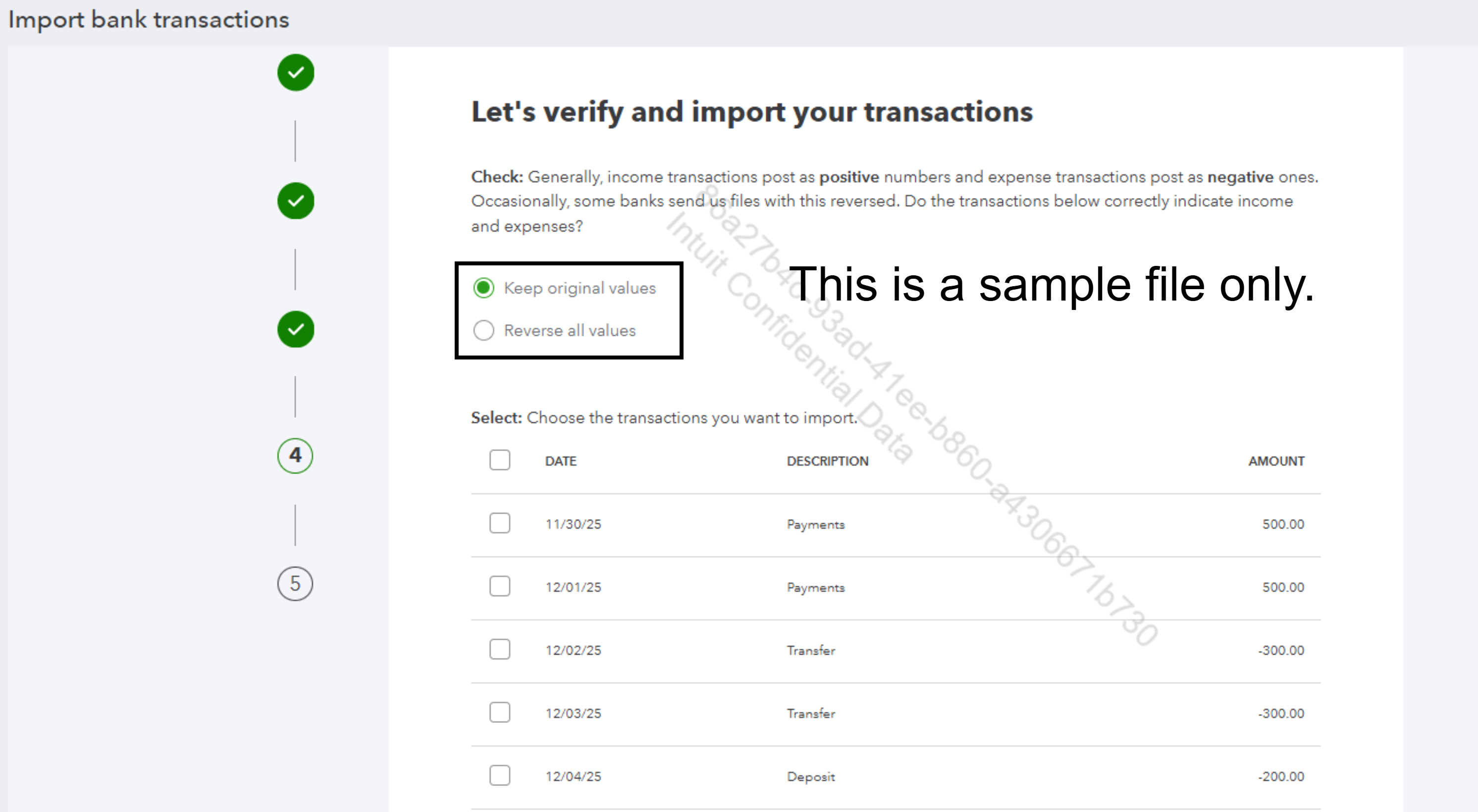Select the Keep original values radio button
This screenshot has width=1478, height=812.
click(x=484, y=288)
